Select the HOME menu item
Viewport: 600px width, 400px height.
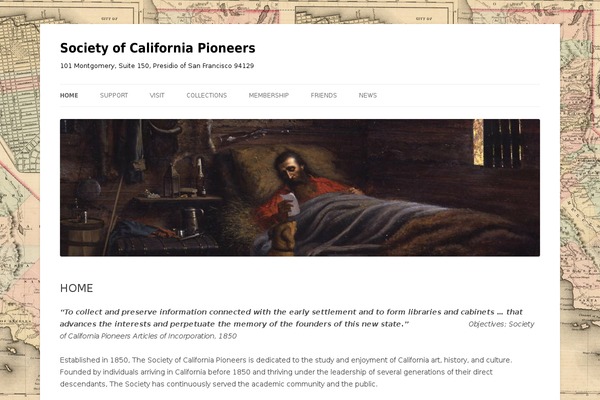[x=69, y=95]
